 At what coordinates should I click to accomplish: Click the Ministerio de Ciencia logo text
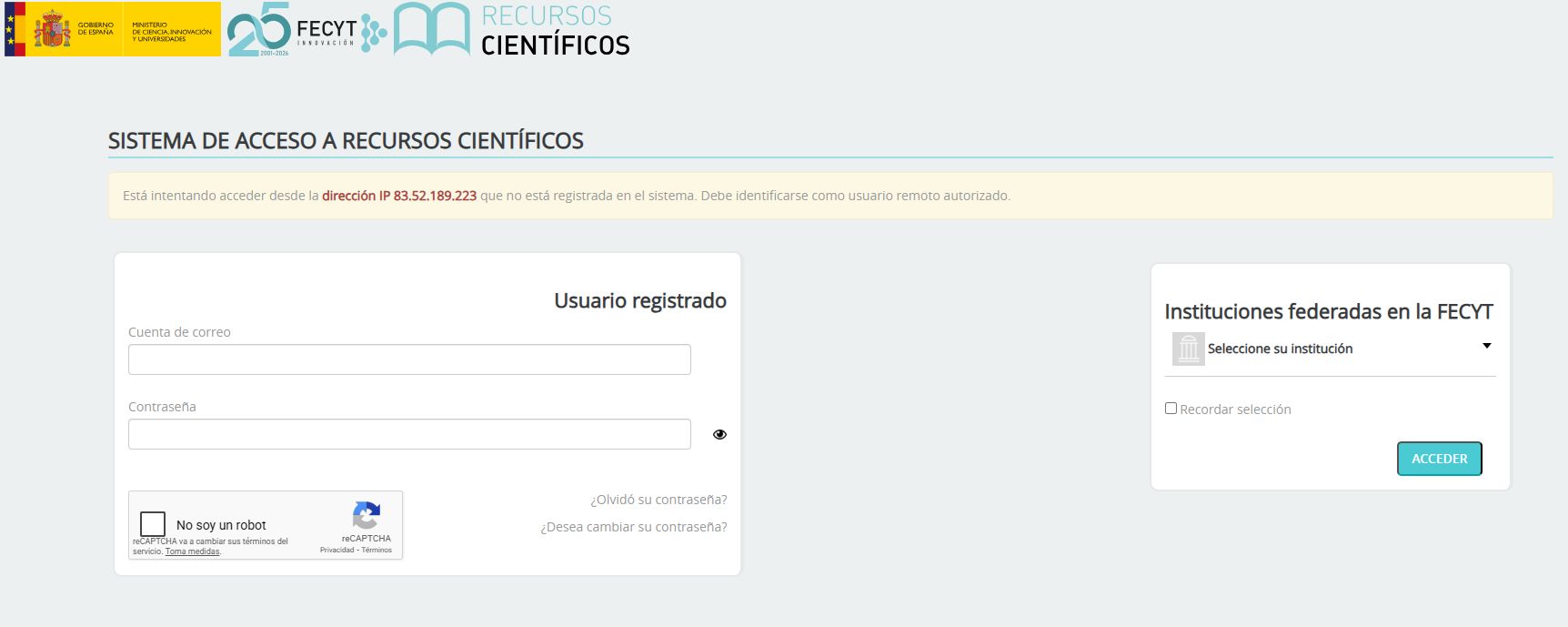pos(171,32)
